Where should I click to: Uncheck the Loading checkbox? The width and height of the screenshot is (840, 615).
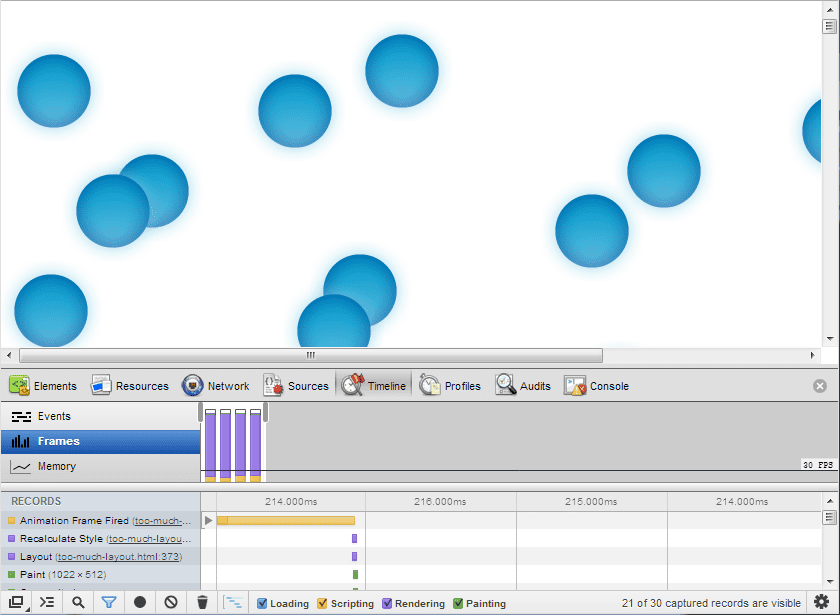coord(262,603)
